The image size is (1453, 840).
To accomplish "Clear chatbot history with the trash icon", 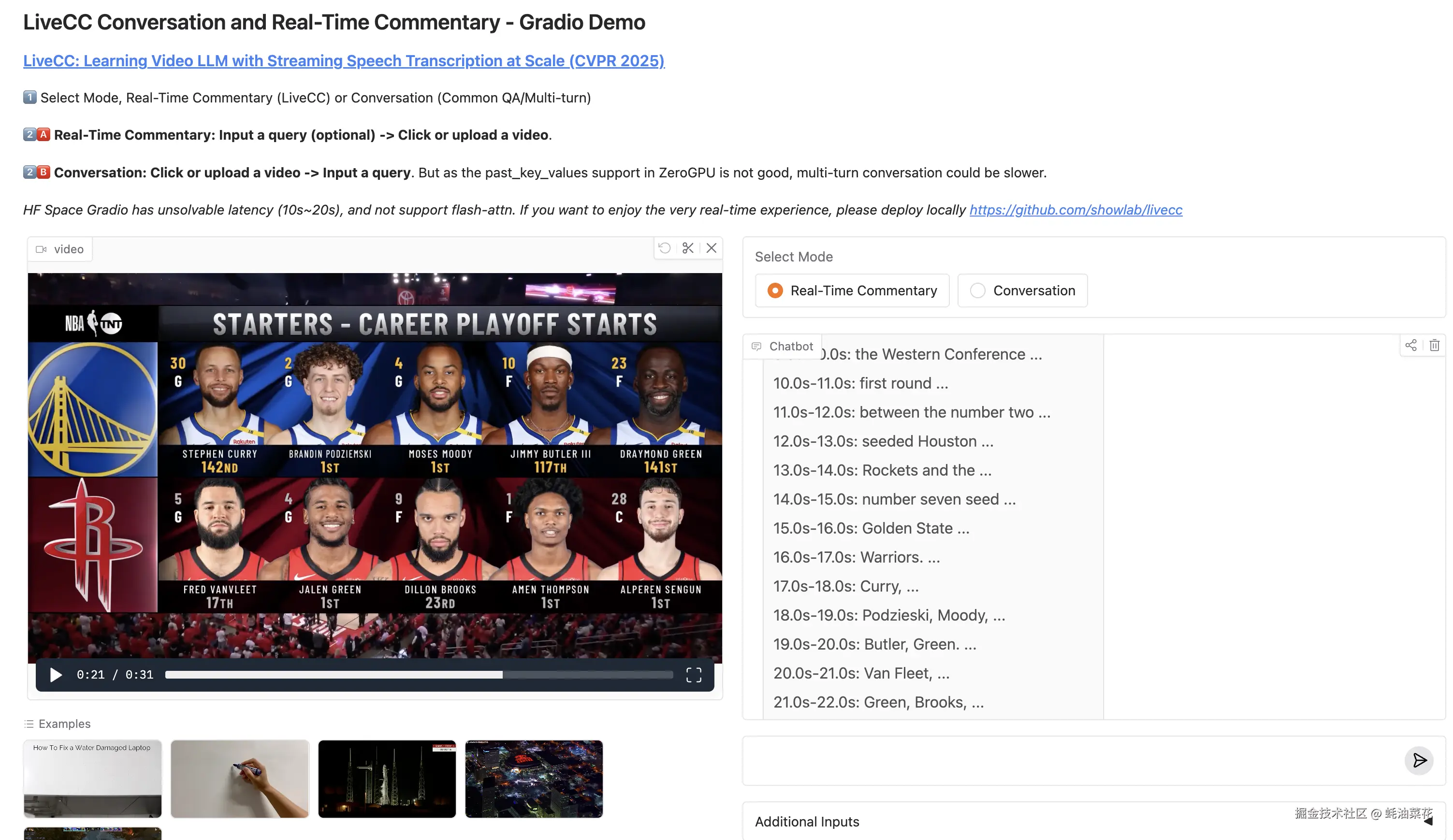I will pyautogui.click(x=1435, y=345).
